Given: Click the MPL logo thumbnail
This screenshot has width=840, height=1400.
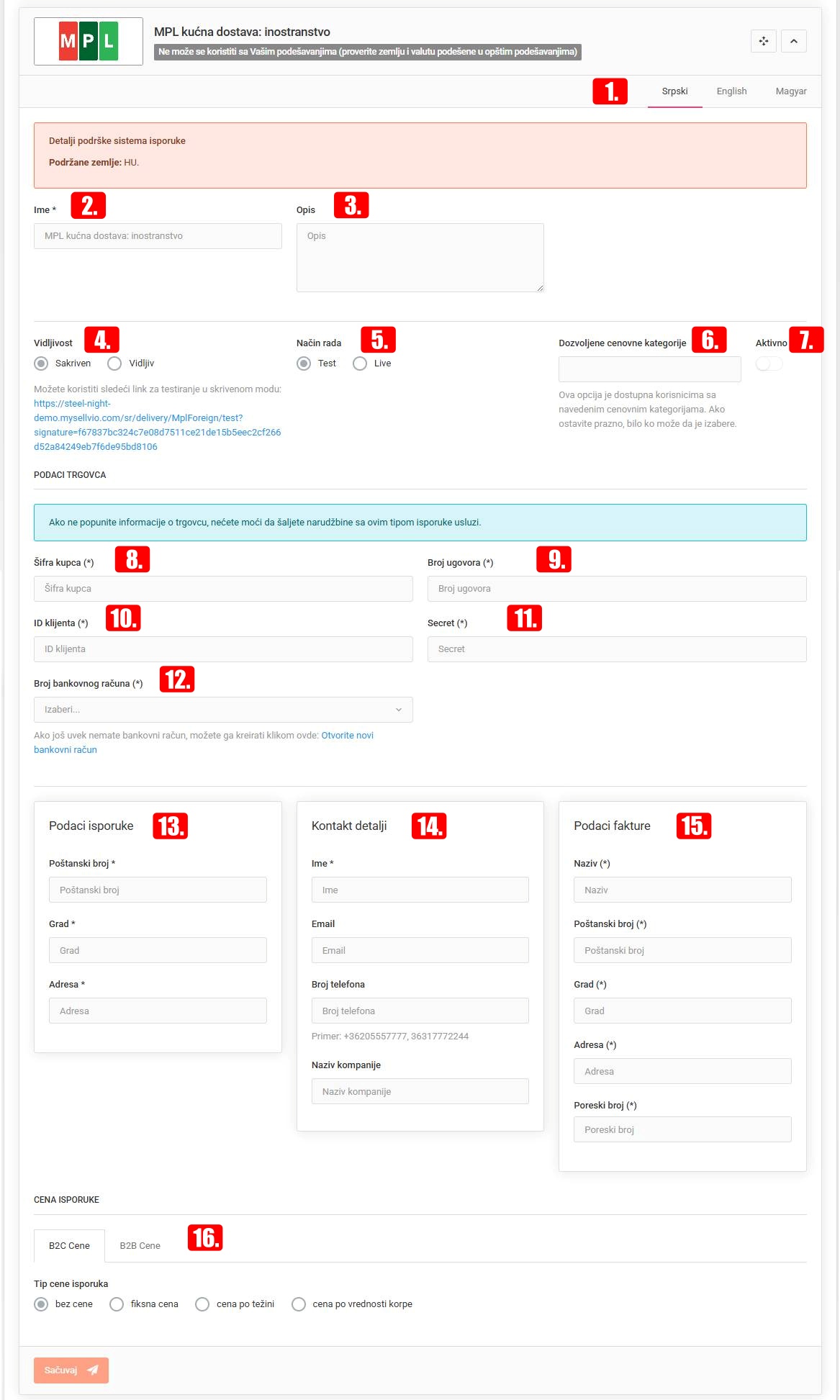Looking at the screenshot, I should 89,41.
